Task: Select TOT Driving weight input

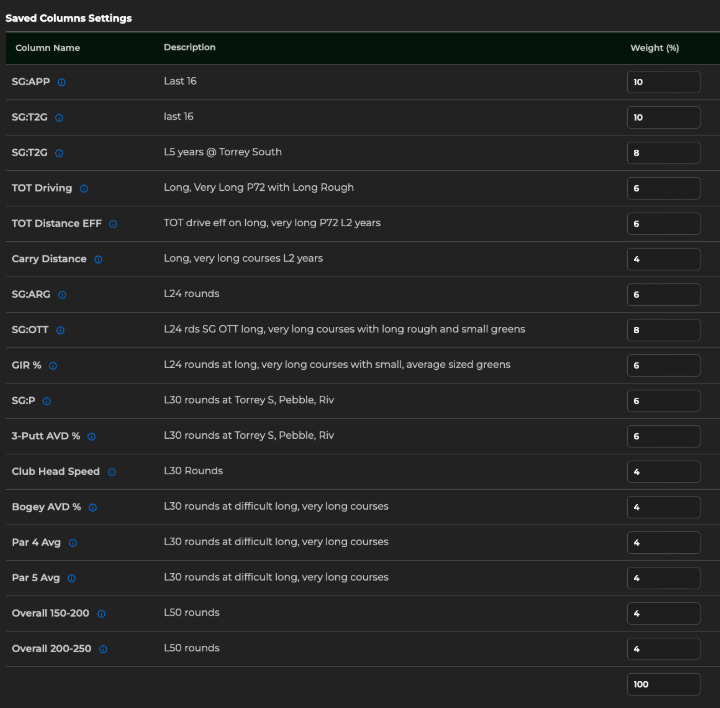Action: tap(664, 188)
